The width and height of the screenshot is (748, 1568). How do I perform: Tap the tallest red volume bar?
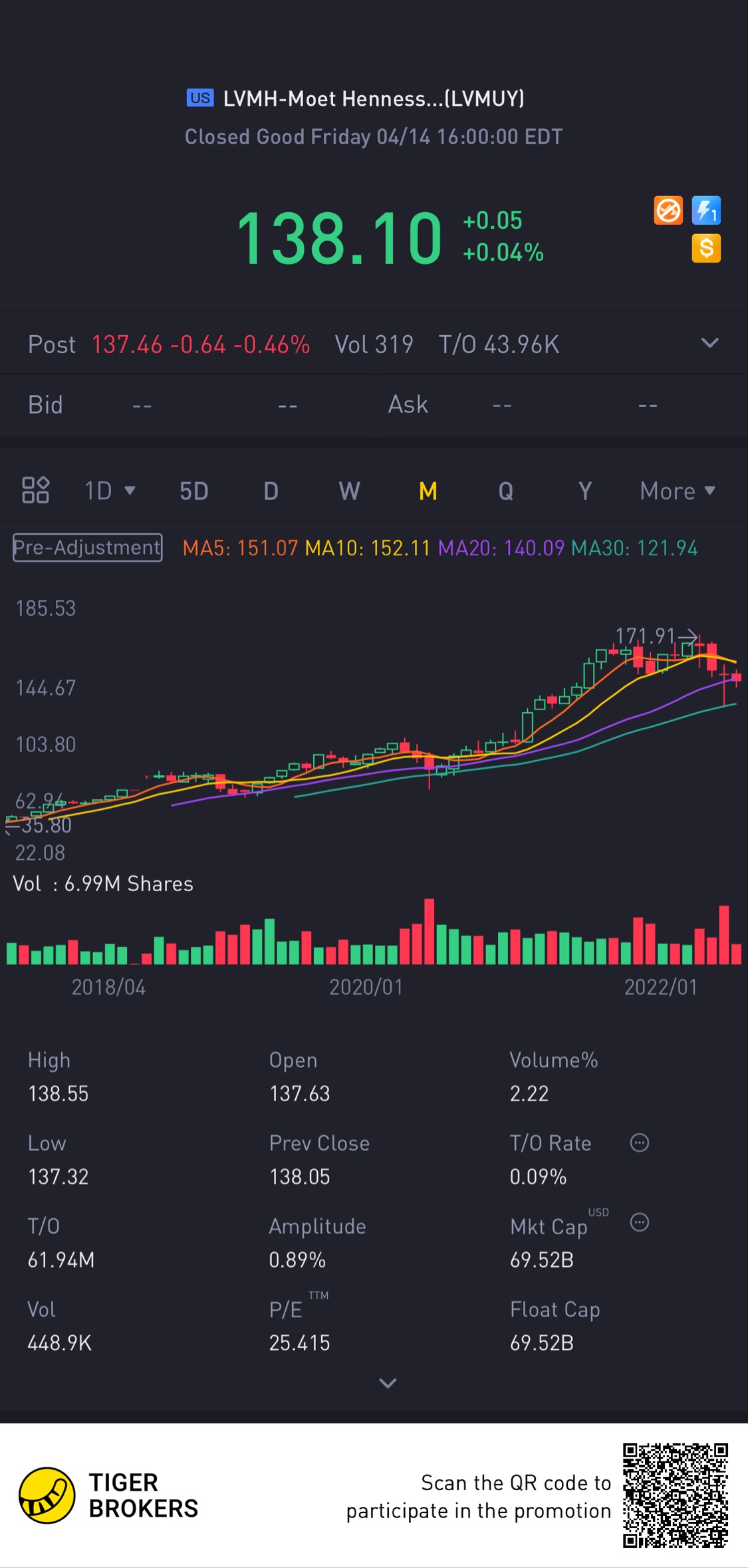click(430, 932)
